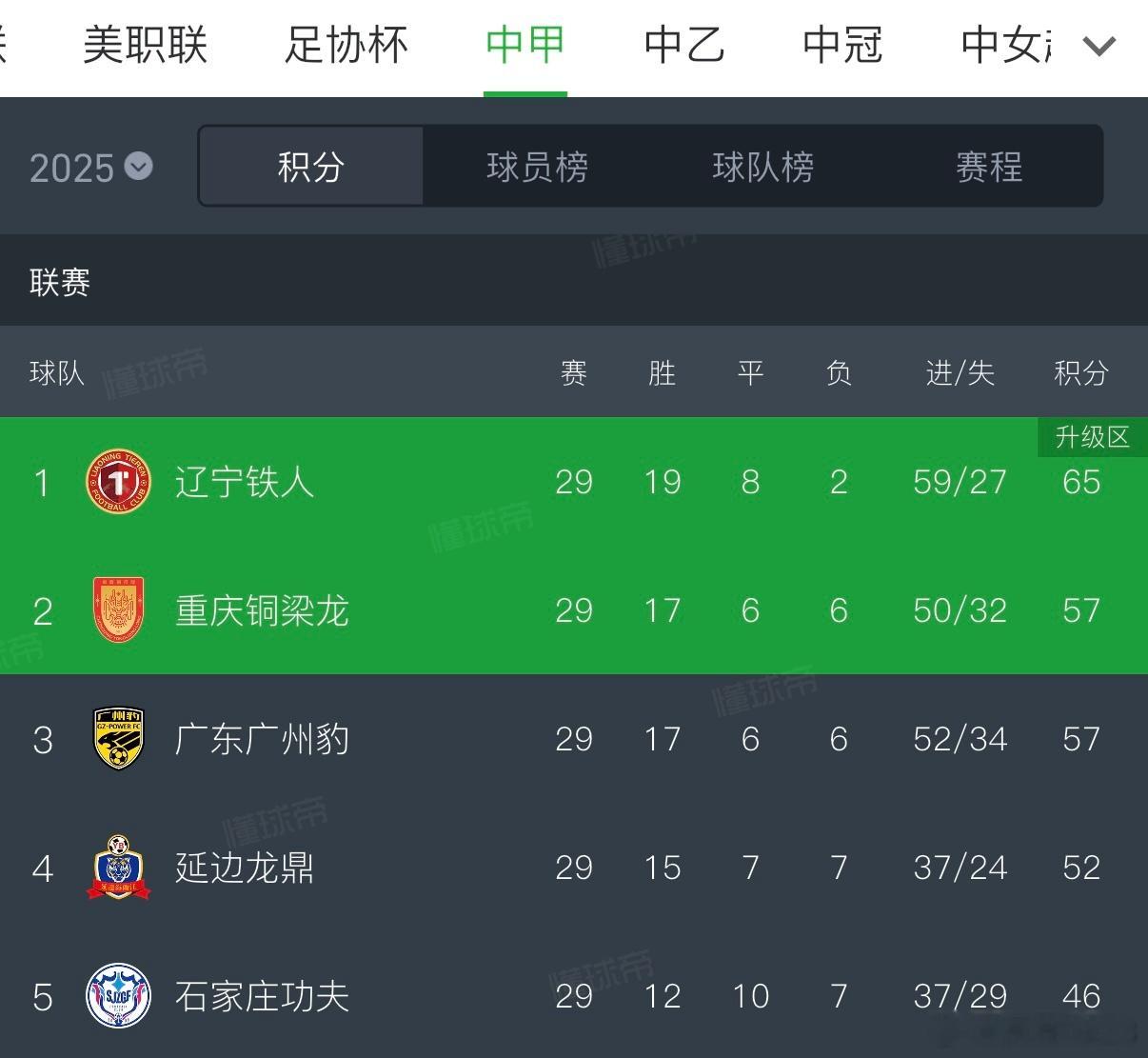
Task: Click the 广东广州豹 team name
Action: coord(262,739)
